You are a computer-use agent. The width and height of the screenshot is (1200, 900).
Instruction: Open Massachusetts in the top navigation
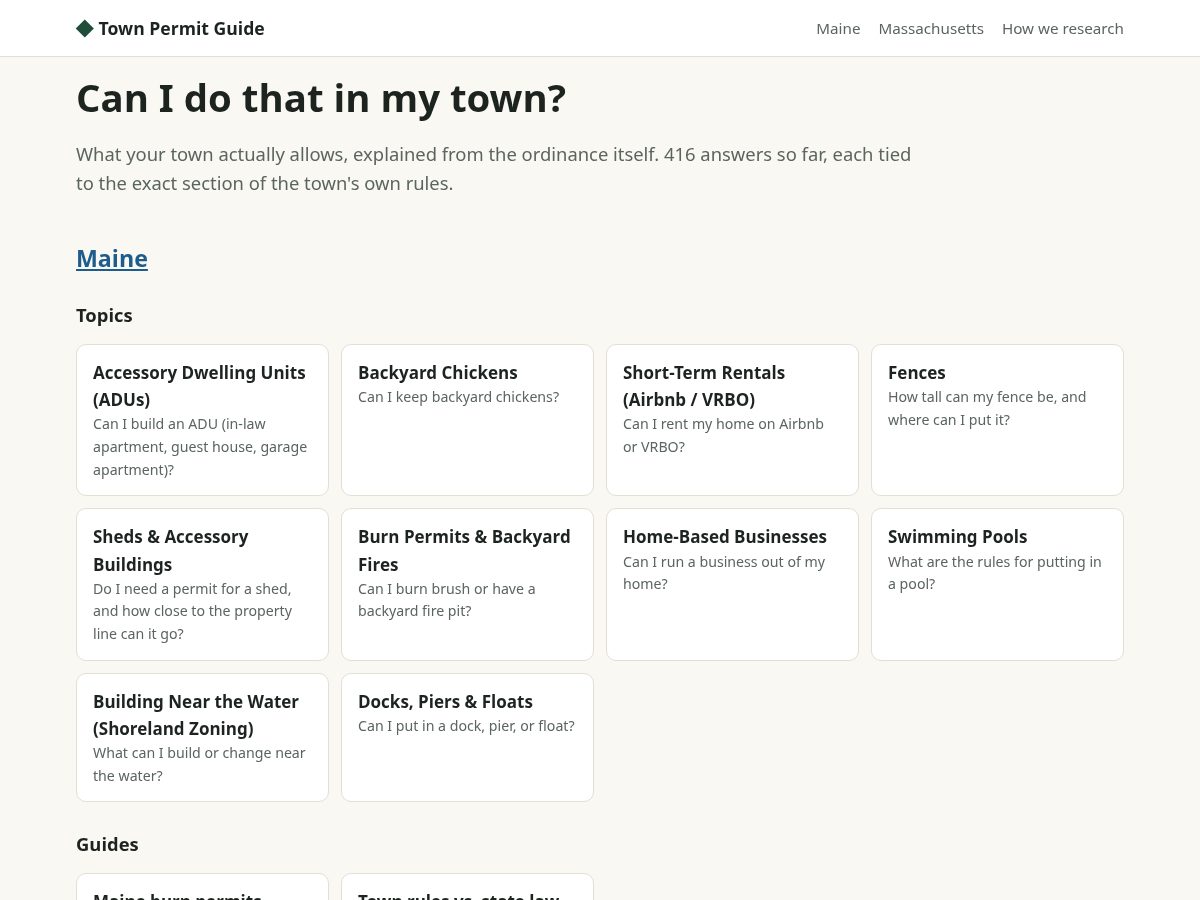[x=931, y=28]
